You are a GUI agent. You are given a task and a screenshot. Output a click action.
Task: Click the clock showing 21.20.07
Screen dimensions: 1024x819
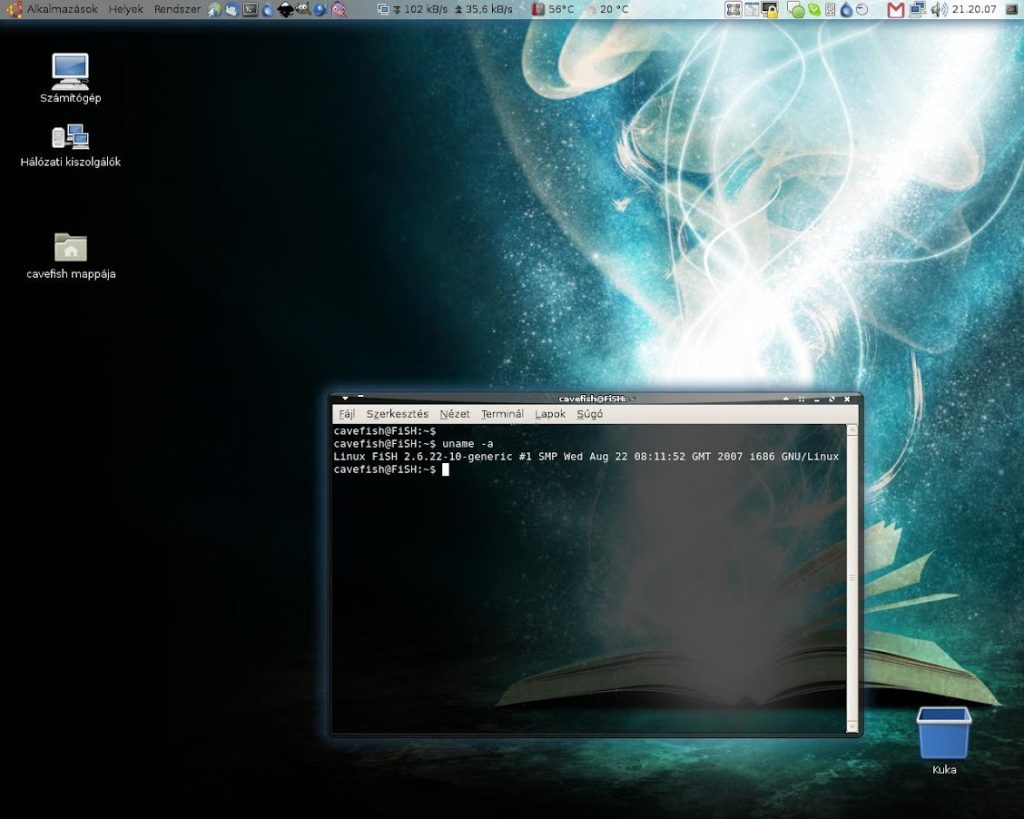(974, 10)
